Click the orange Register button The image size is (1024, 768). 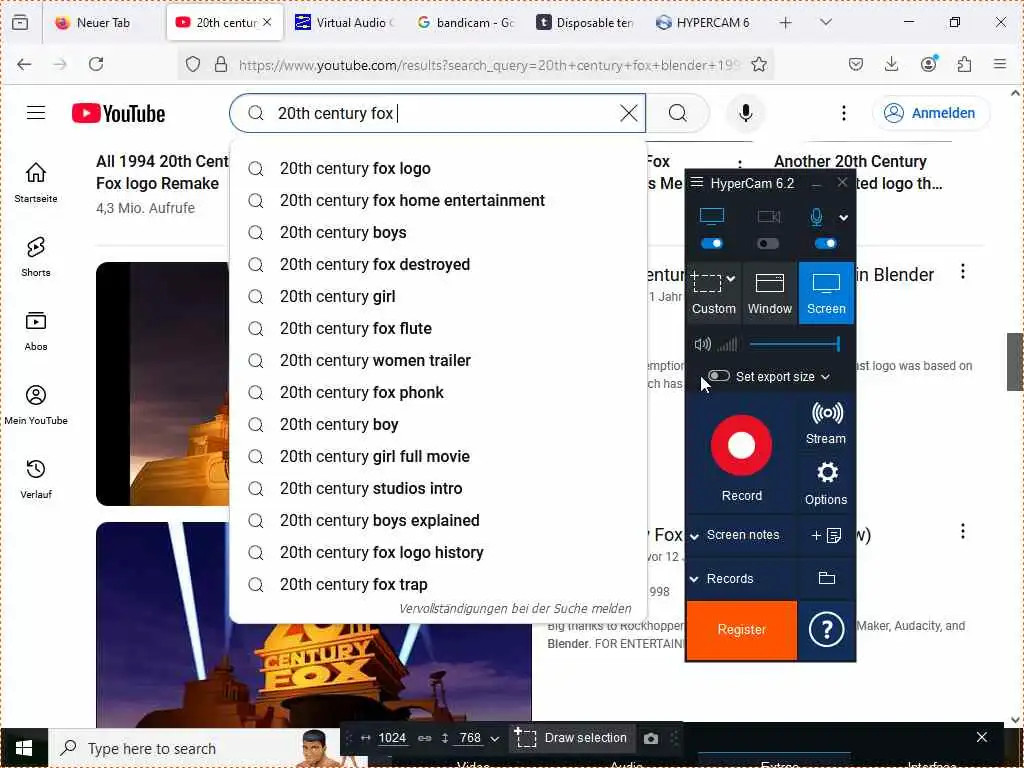[x=741, y=630]
